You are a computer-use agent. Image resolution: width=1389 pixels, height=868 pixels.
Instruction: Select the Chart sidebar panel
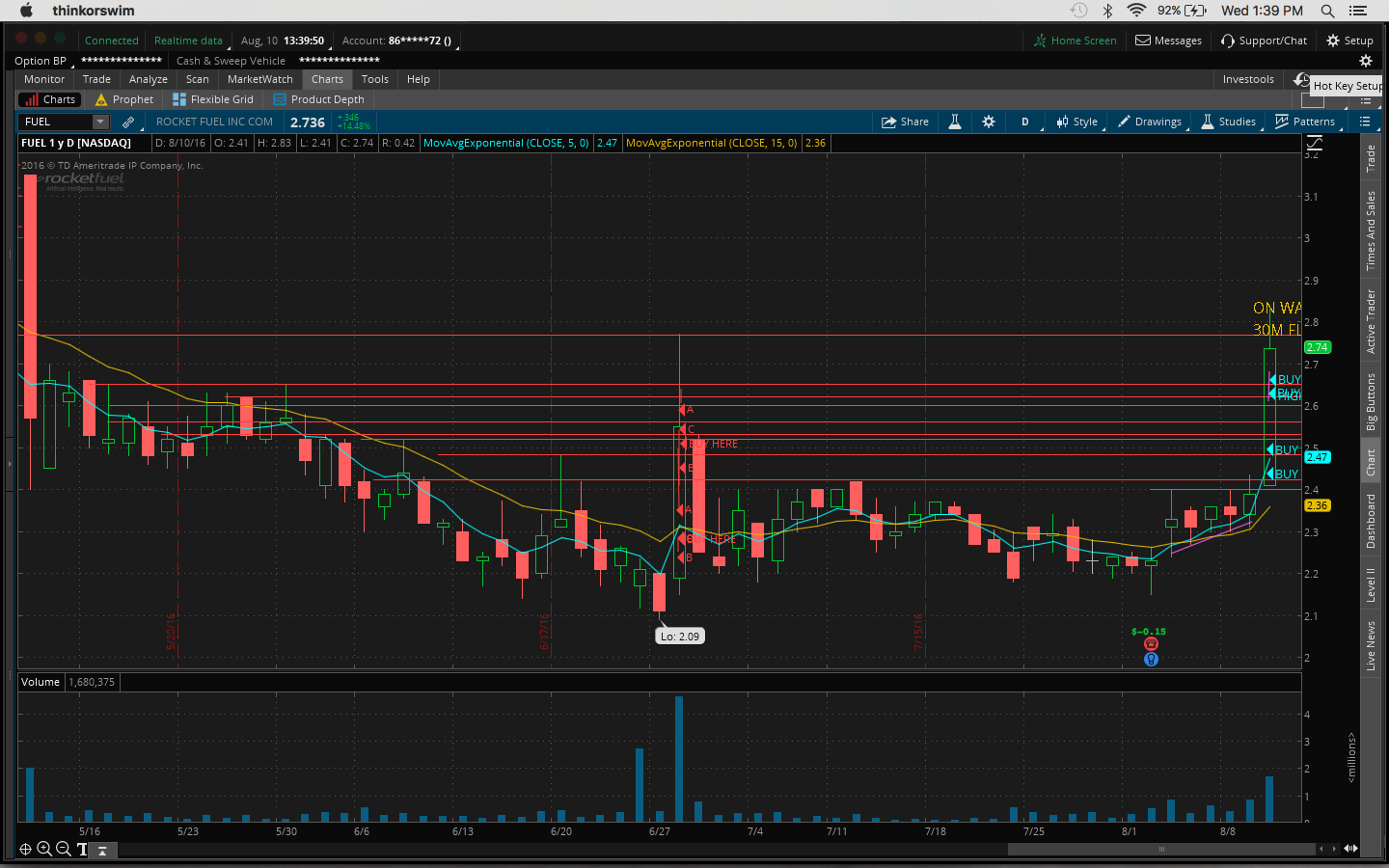[1371, 463]
